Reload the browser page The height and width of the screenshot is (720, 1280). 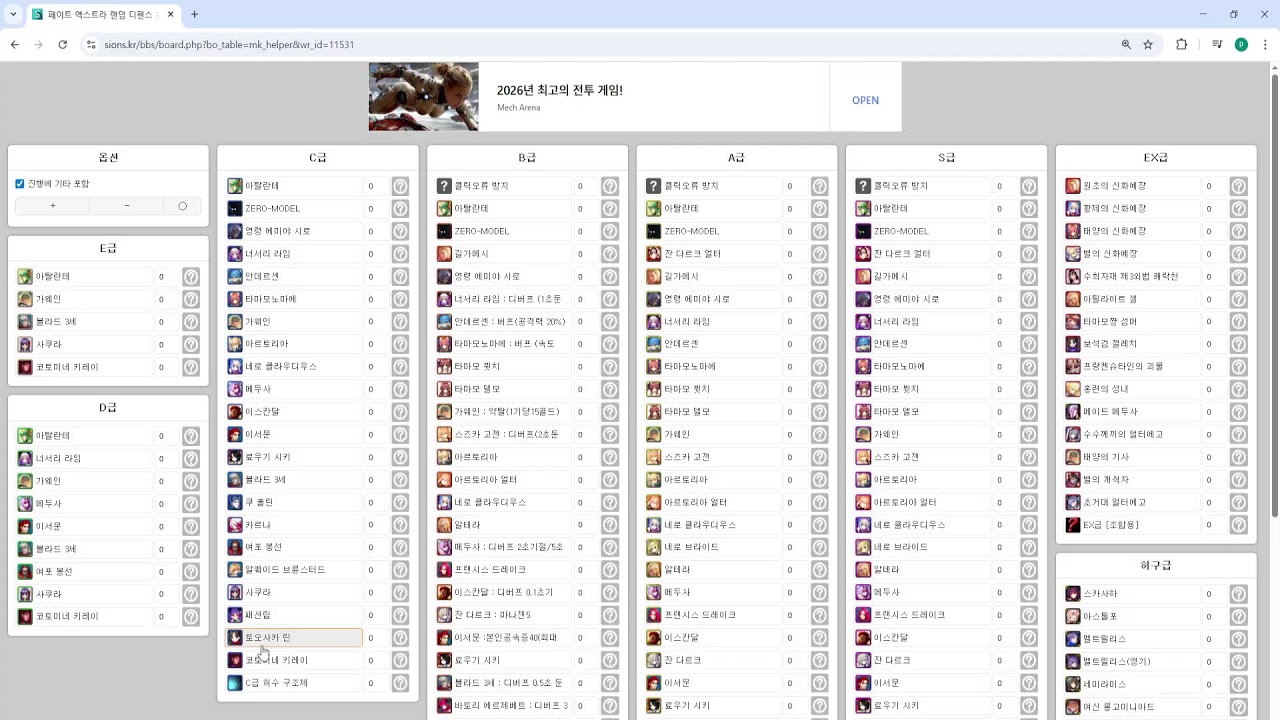(62, 44)
